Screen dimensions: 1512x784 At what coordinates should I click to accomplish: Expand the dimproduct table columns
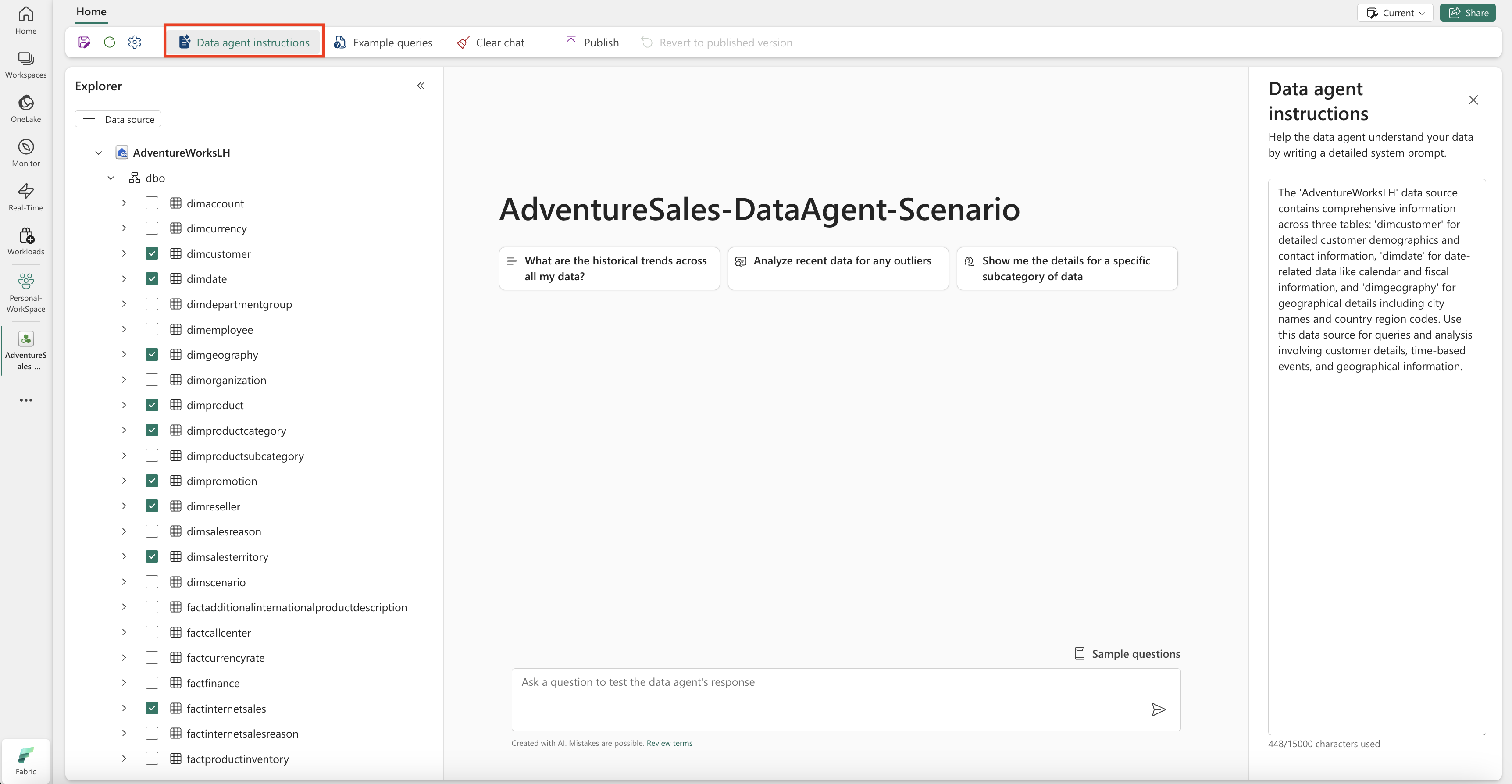tap(124, 405)
